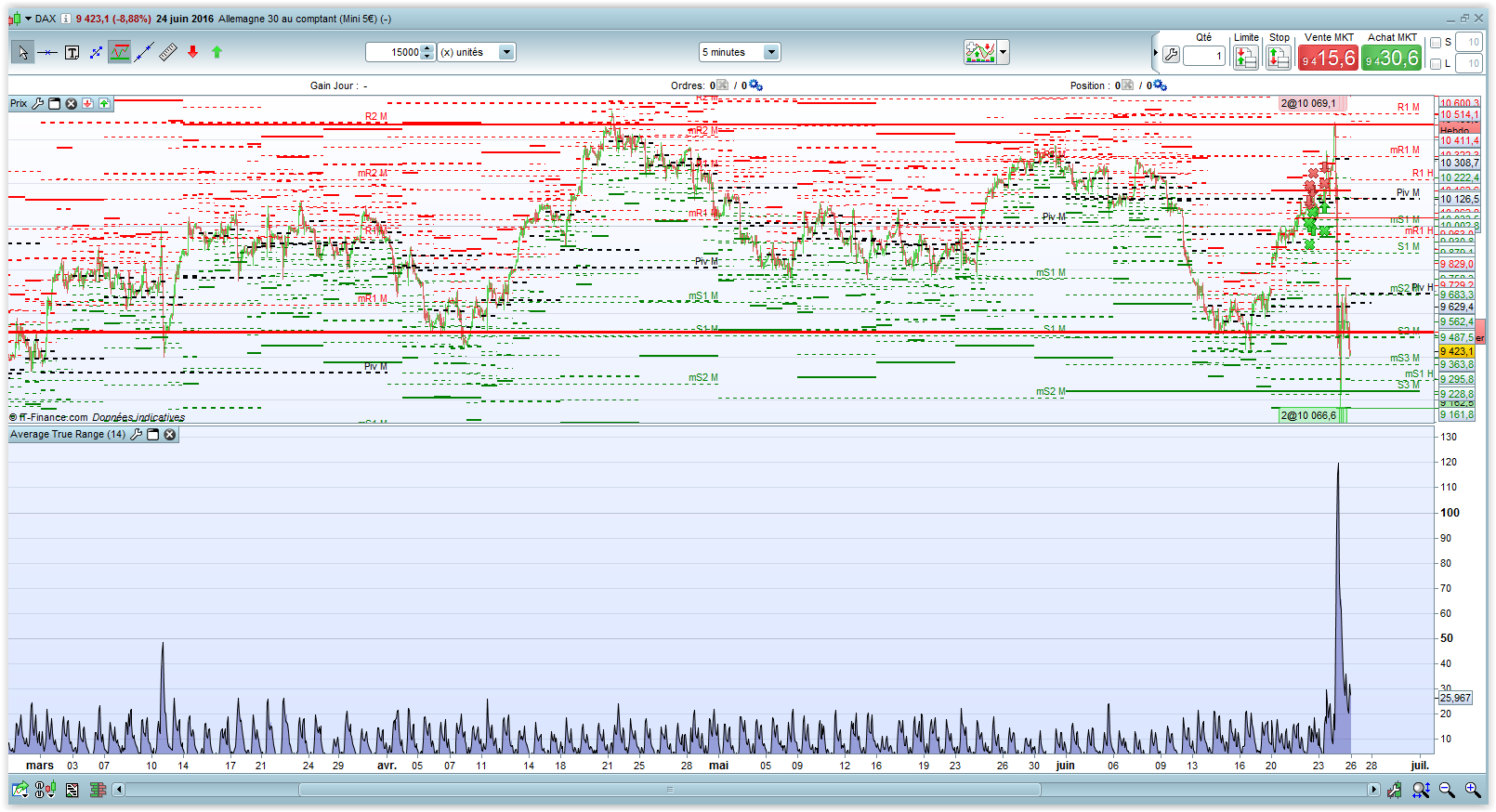Screen dimensions: 1496x812
Task: Remove the Average True Range indicator
Action: [170, 434]
